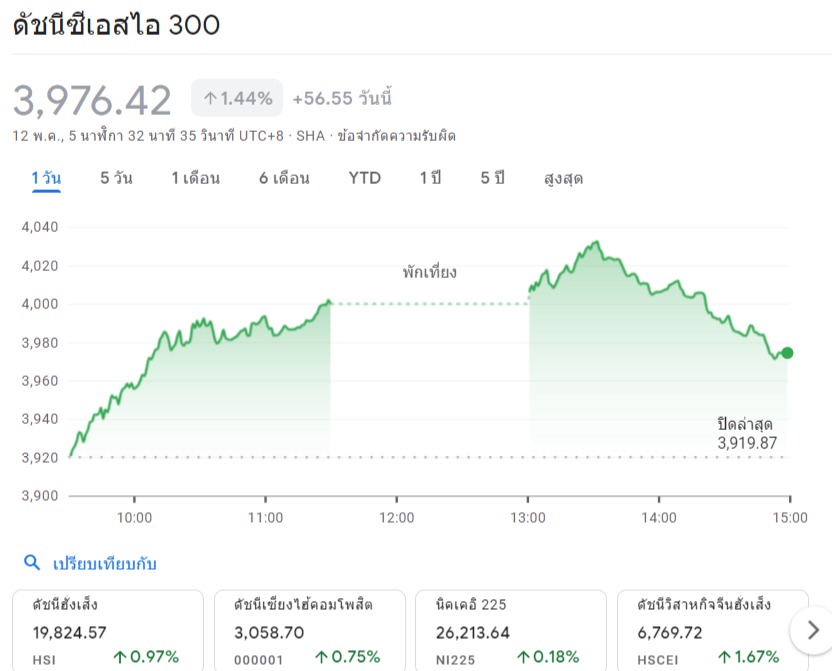The image size is (832, 671).
Task: Select the 1 เดือน range tab
Action: point(195,178)
